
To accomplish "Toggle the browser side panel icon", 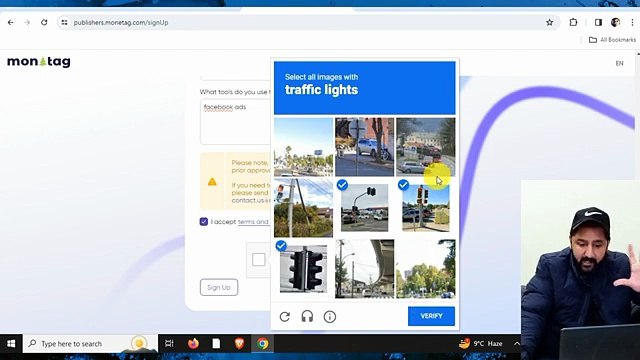I will click(598, 22).
